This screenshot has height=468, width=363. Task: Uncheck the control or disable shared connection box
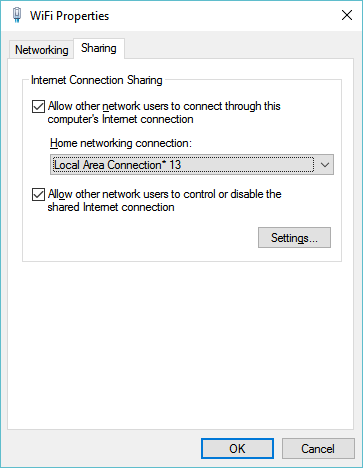coord(38,195)
